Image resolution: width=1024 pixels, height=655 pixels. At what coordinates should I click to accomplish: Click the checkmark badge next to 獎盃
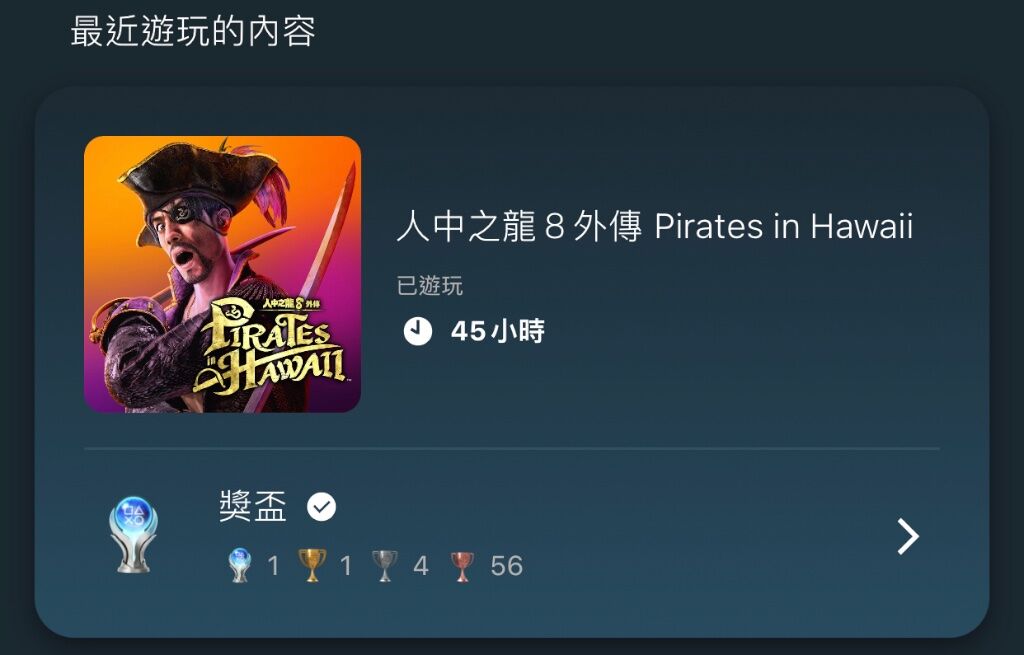coord(321,507)
